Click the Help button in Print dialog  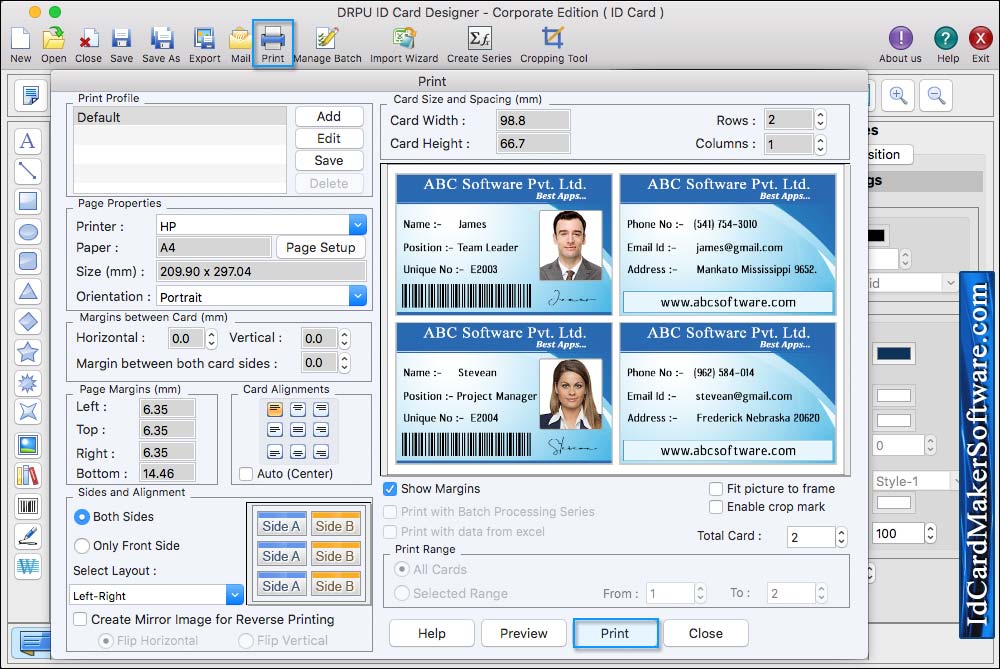(x=432, y=633)
